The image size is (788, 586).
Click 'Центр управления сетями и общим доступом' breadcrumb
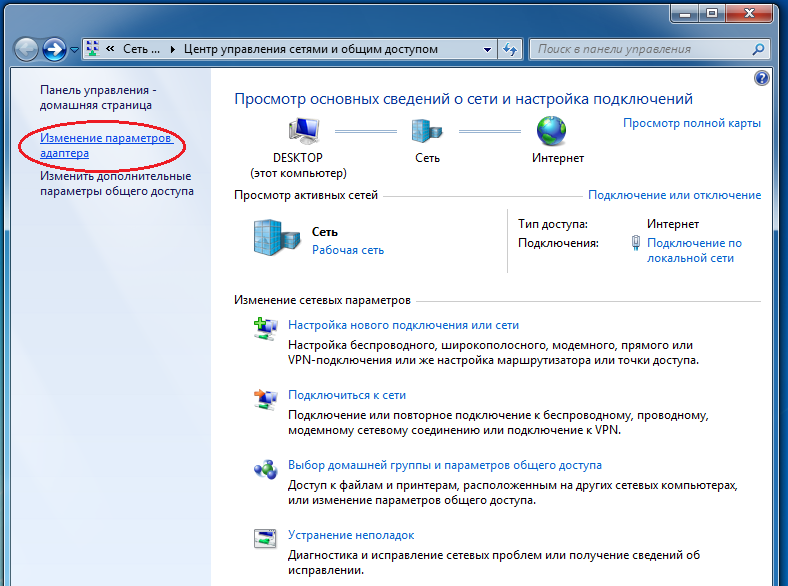click(311, 49)
